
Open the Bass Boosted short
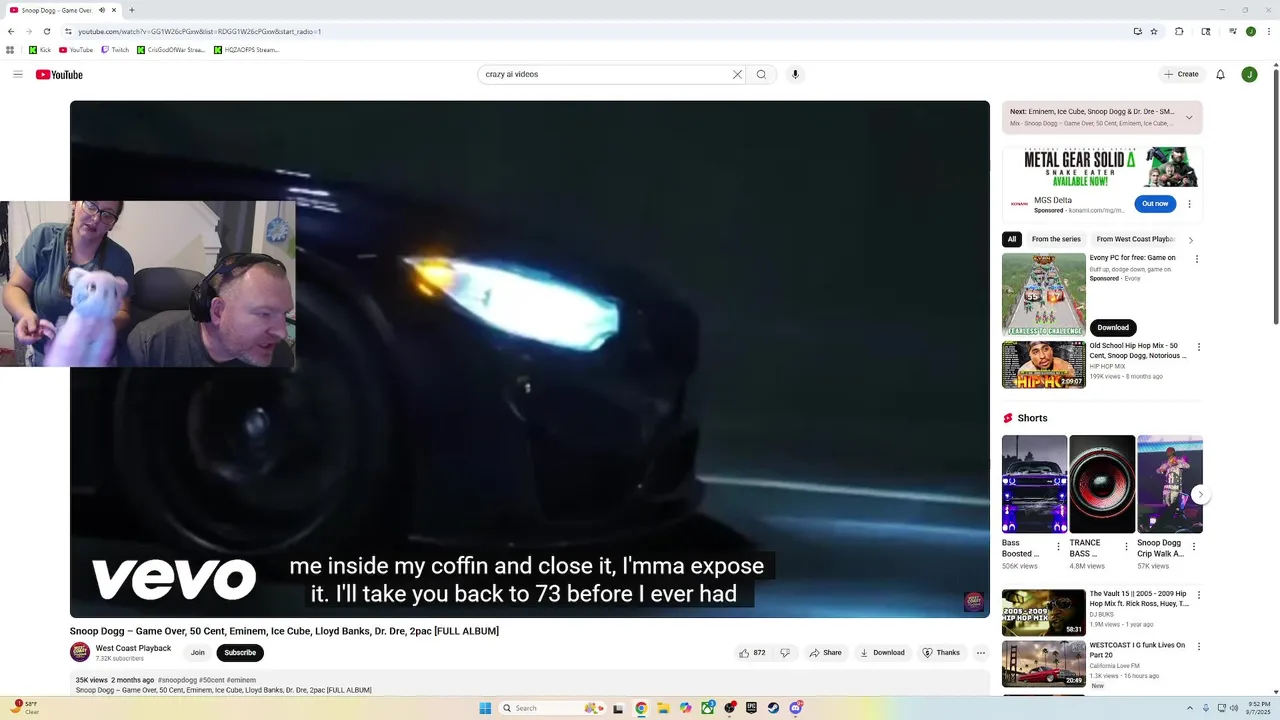pos(1034,484)
